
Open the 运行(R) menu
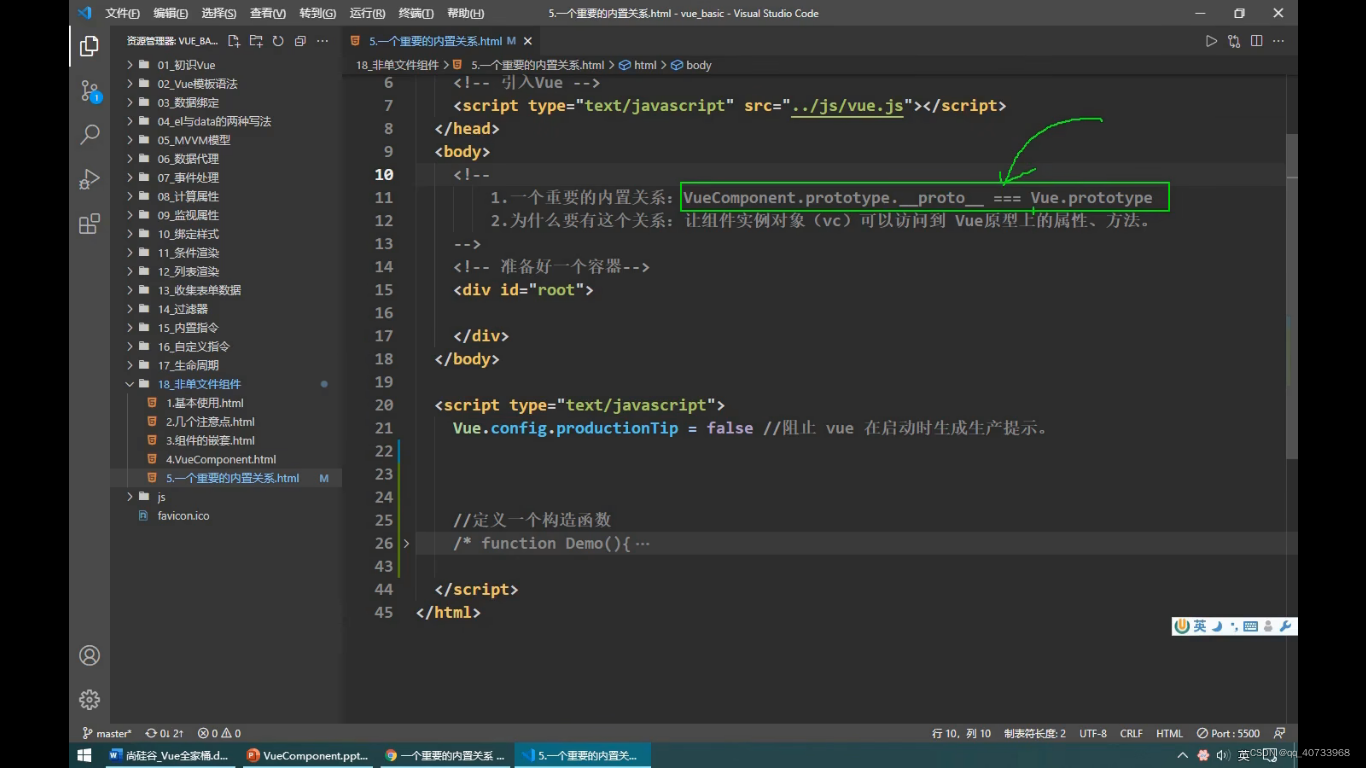(367, 13)
